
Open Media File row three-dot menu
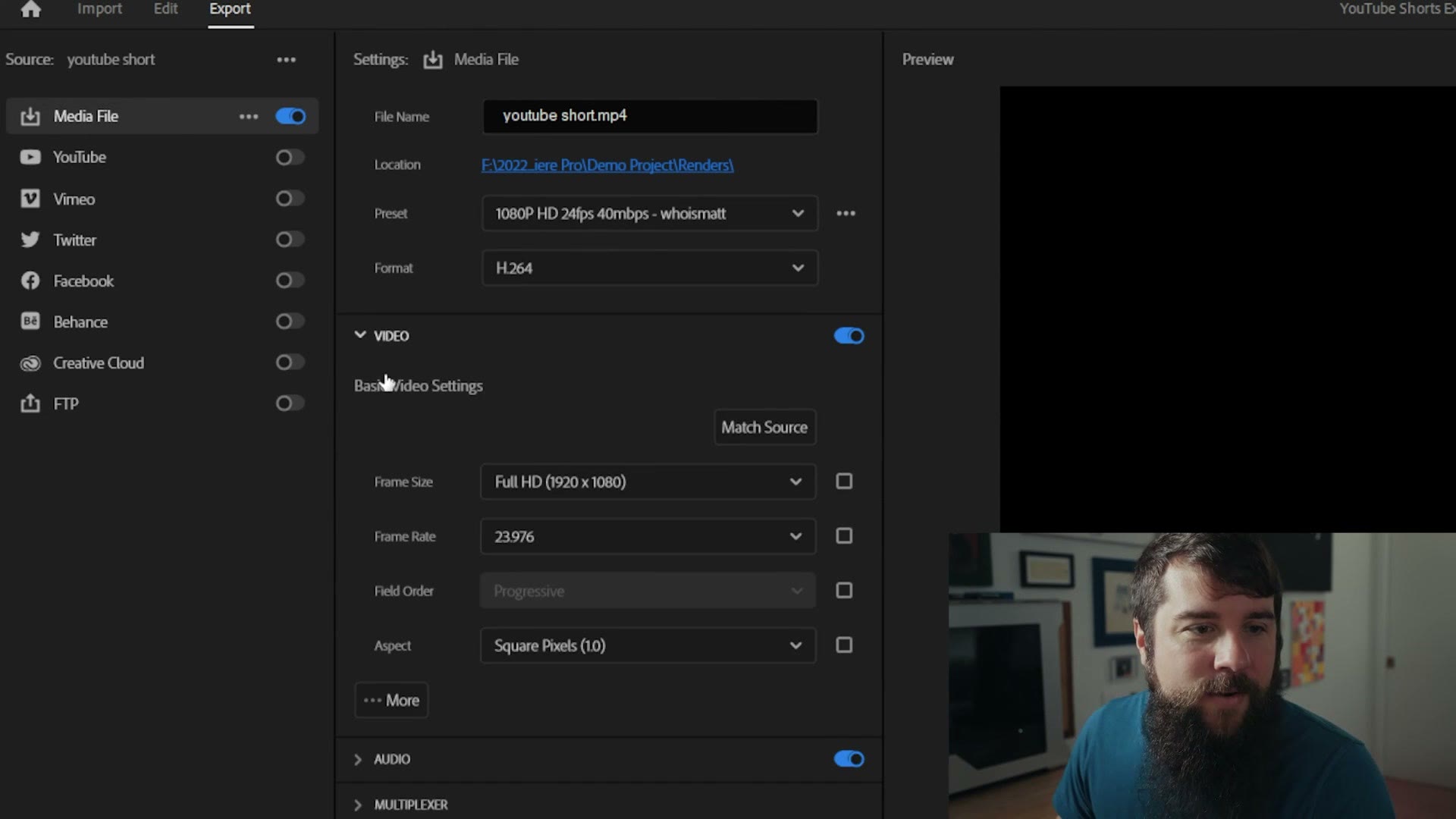249,116
